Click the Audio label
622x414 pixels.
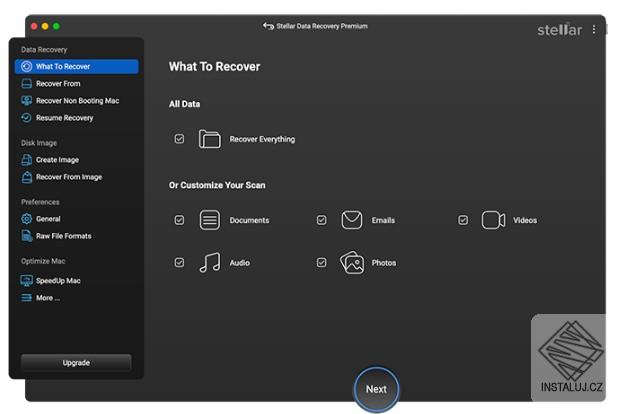pos(240,263)
